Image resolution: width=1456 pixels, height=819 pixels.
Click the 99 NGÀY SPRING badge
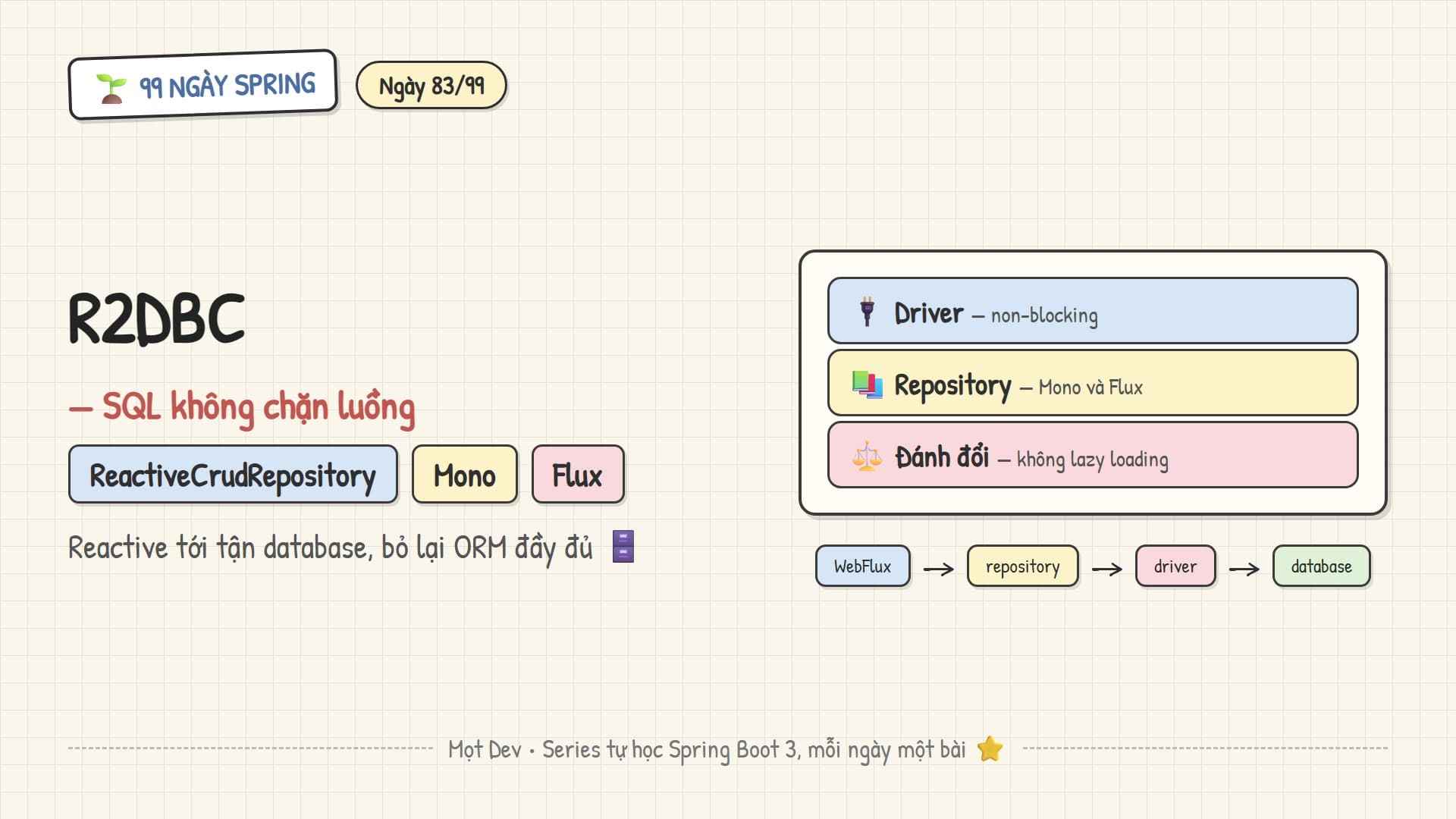pos(202,85)
